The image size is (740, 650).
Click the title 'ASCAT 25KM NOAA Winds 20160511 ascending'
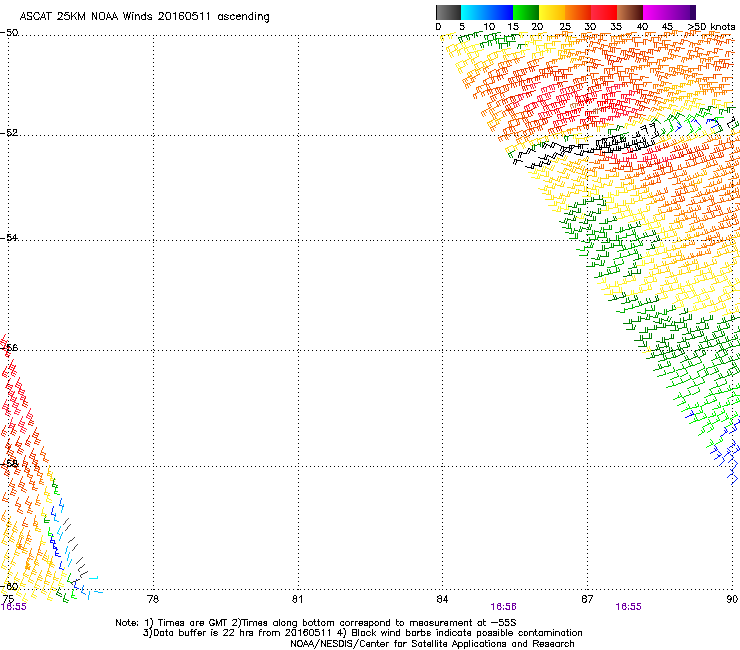[144, 17]
